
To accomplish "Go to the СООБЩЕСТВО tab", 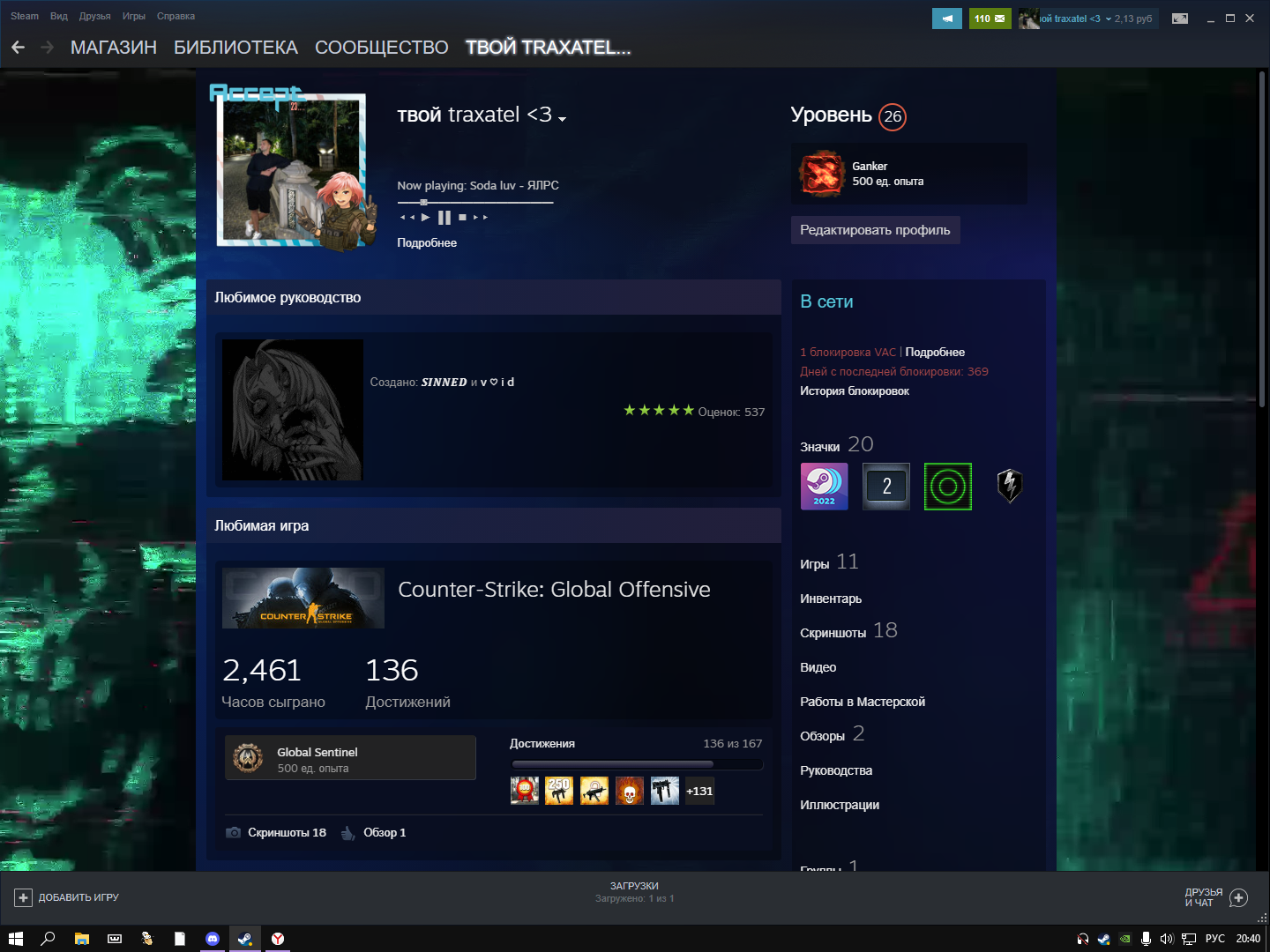I will (x=382, y=48).
